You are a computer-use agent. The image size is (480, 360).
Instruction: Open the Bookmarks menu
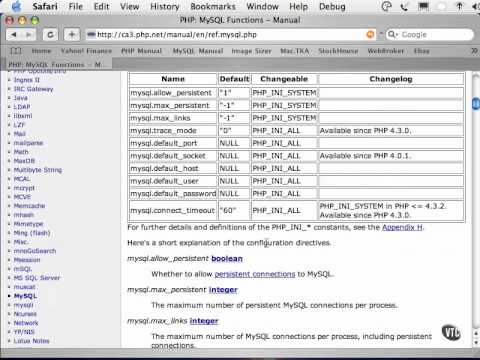213,6
